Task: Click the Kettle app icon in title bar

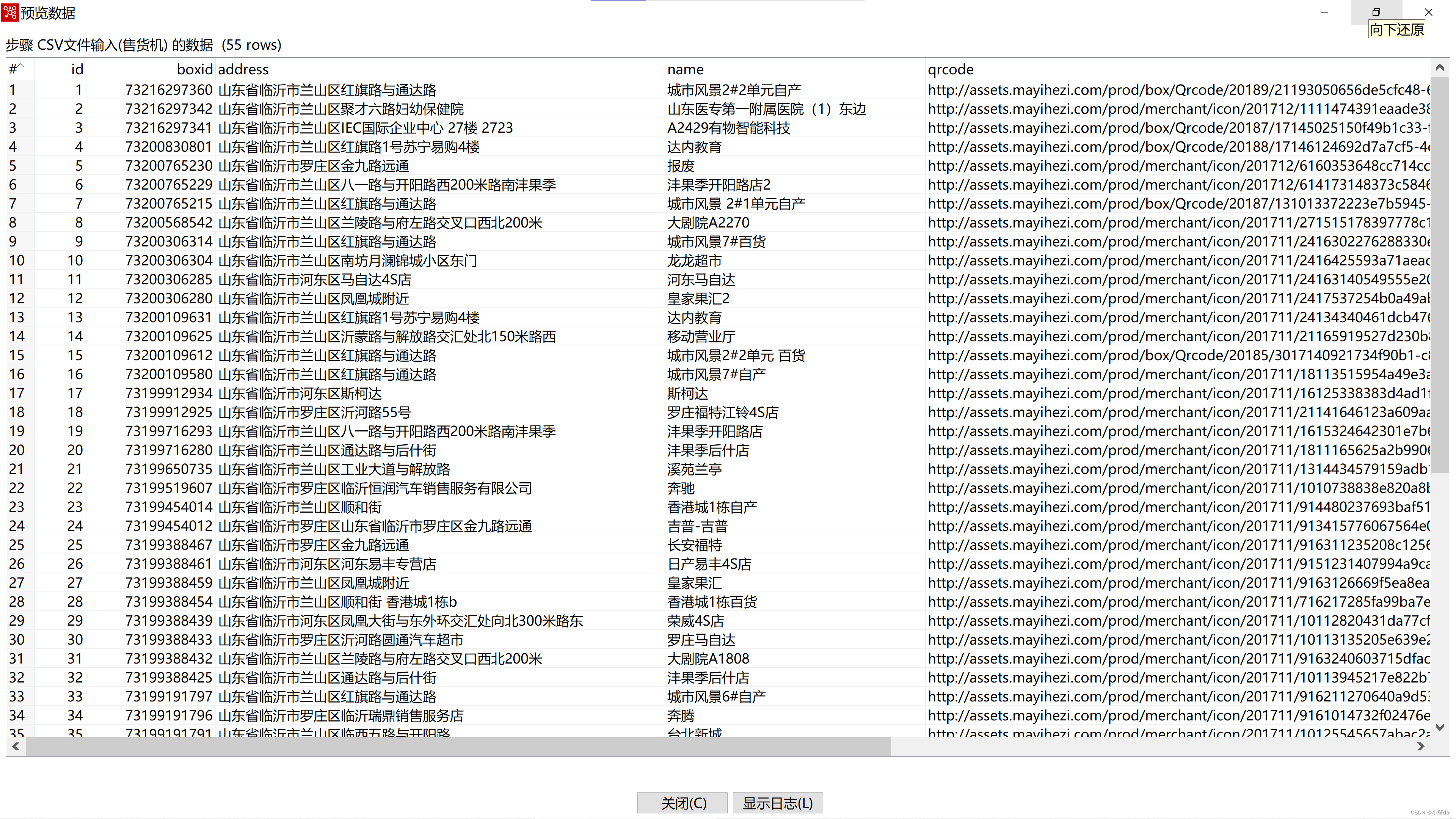Action: point(10,13)
